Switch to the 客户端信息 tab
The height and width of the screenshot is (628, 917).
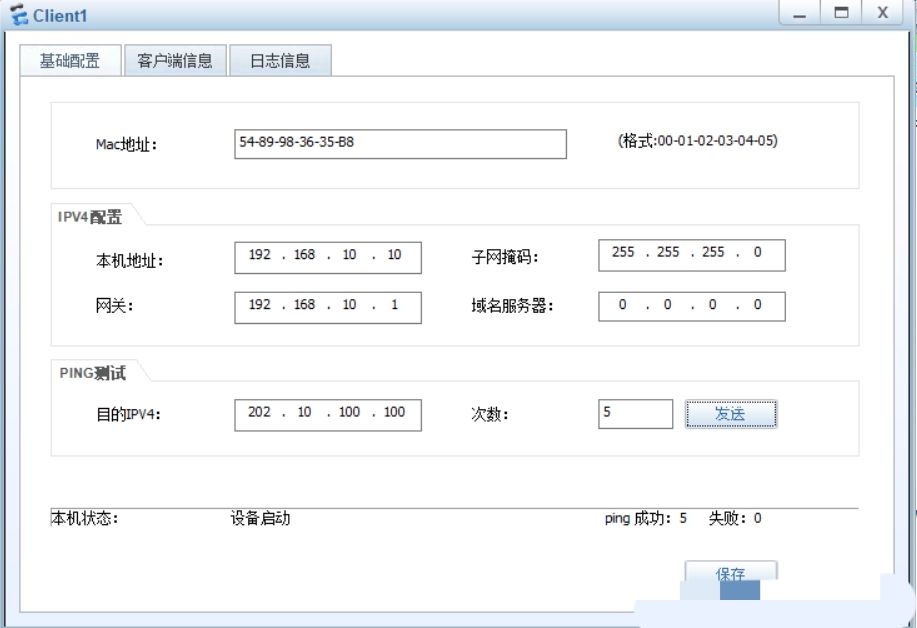175,60
